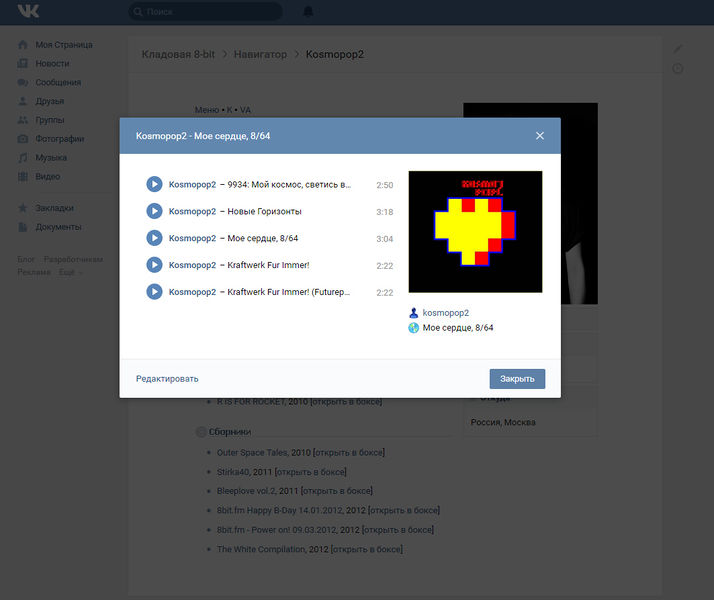Click the Группы people icon
Image resolution: width=714 pixels, height=600 pixels.
click(23, 120)
